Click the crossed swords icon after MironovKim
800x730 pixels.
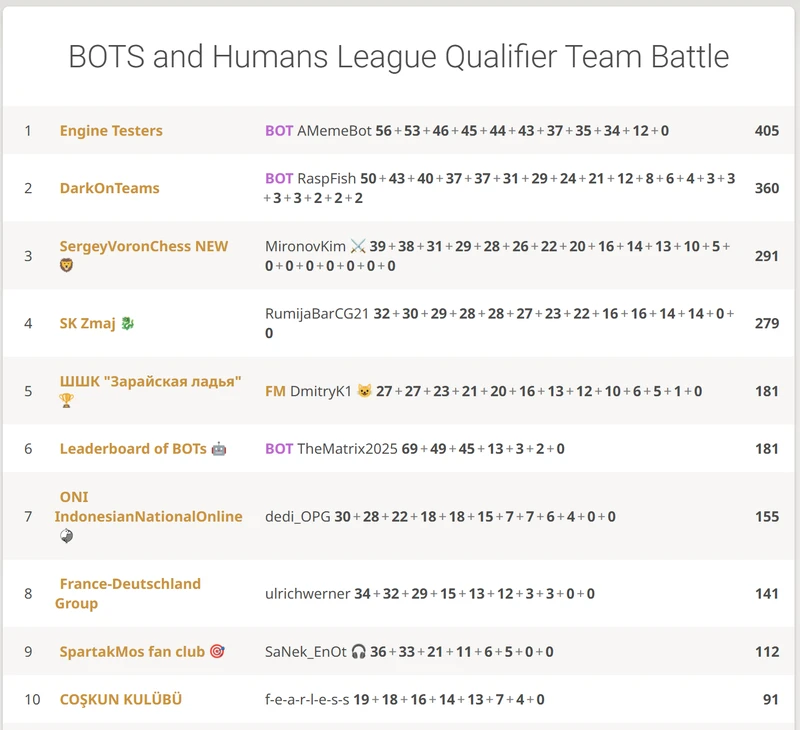(358, 246)
